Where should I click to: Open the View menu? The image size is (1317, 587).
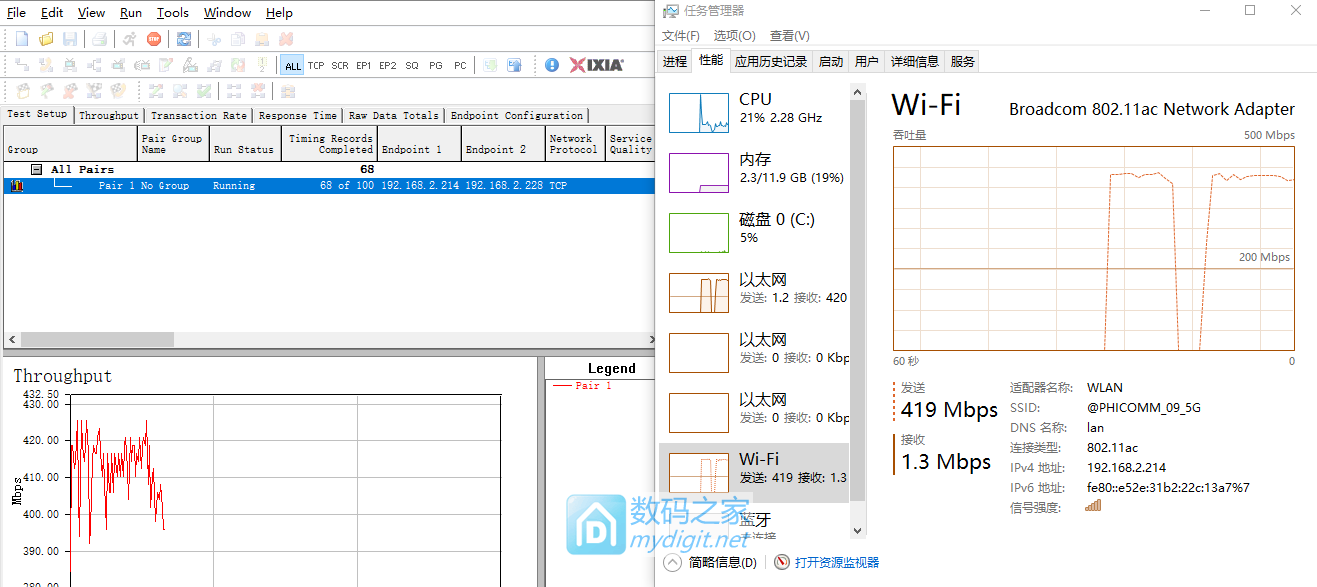tap(91, 13)
